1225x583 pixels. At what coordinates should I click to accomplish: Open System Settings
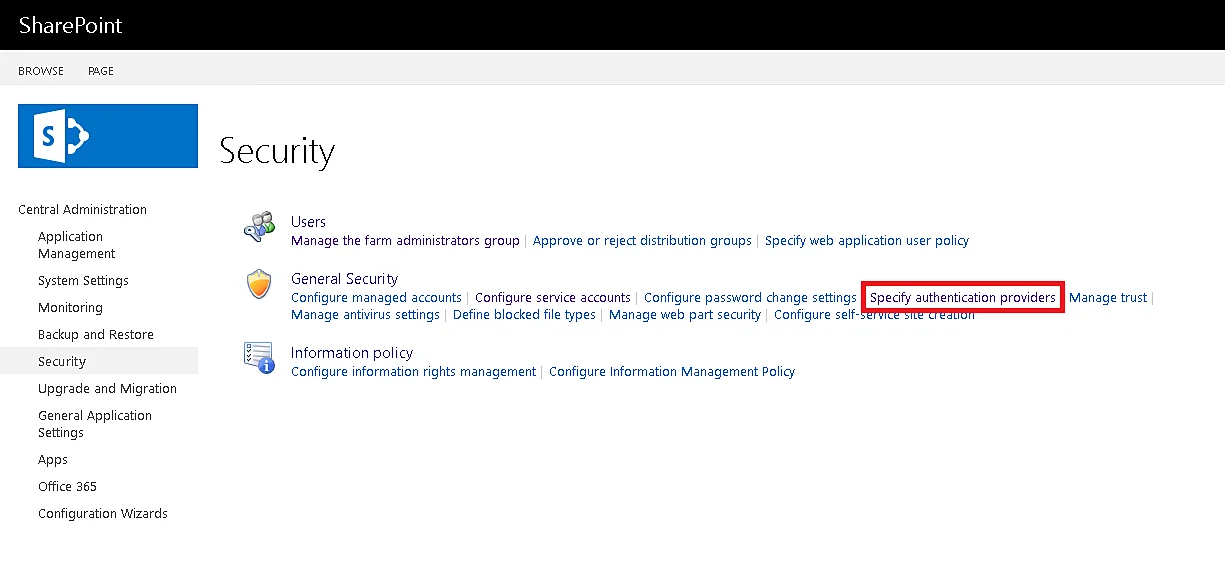pos(83,280)
